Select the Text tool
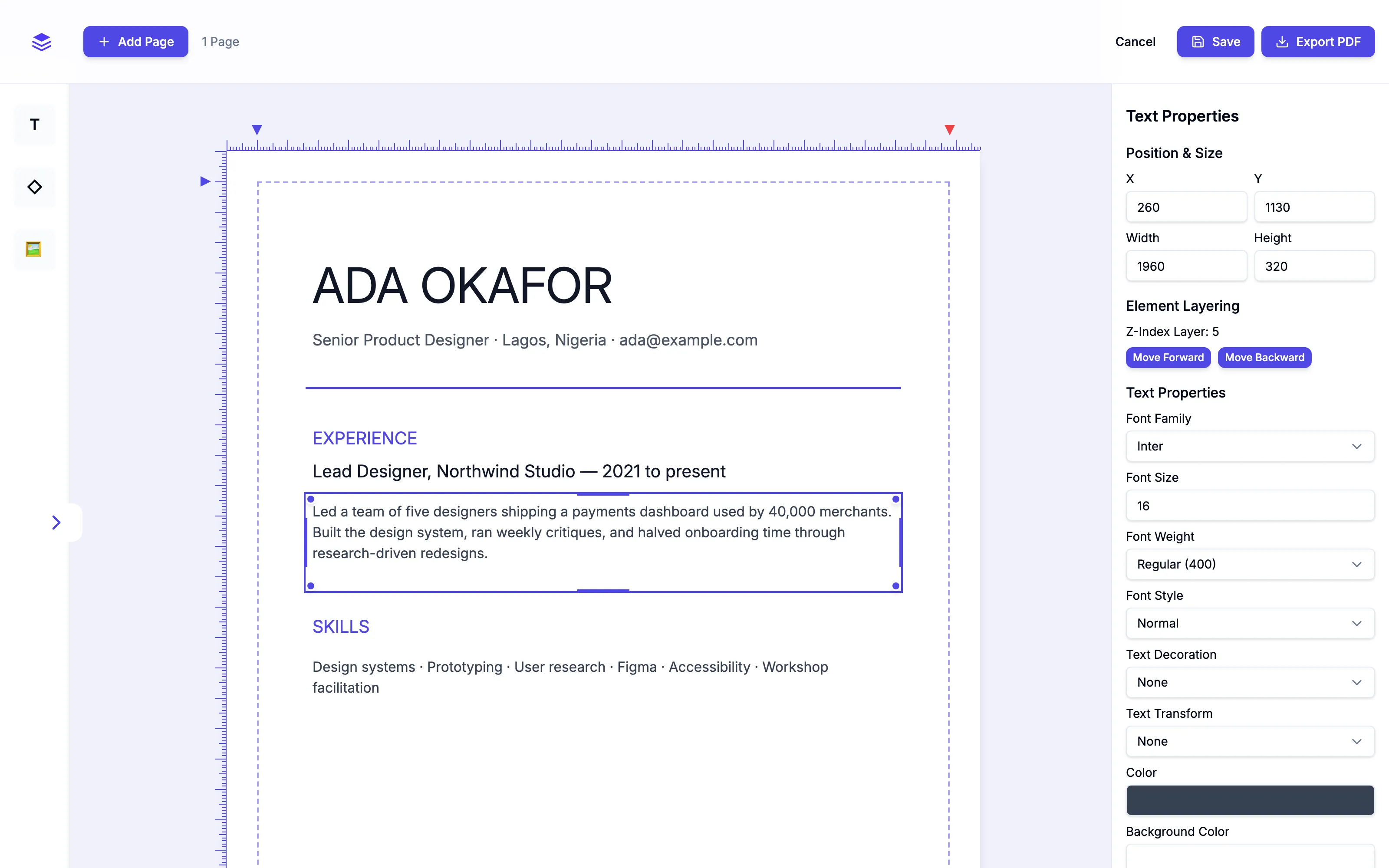 click(34, 125)
